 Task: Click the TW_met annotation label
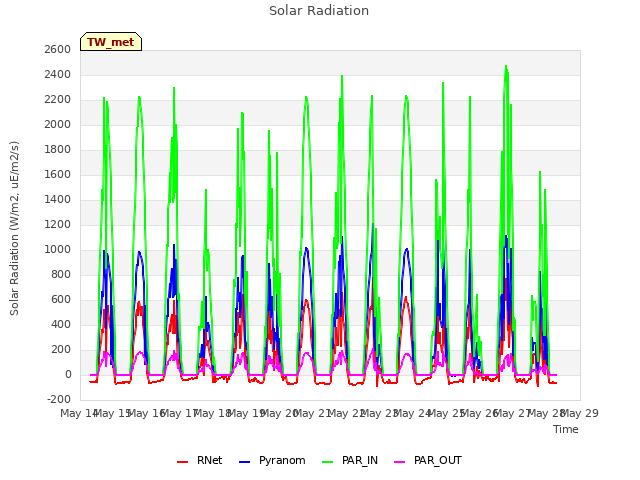tap(111, 42)
